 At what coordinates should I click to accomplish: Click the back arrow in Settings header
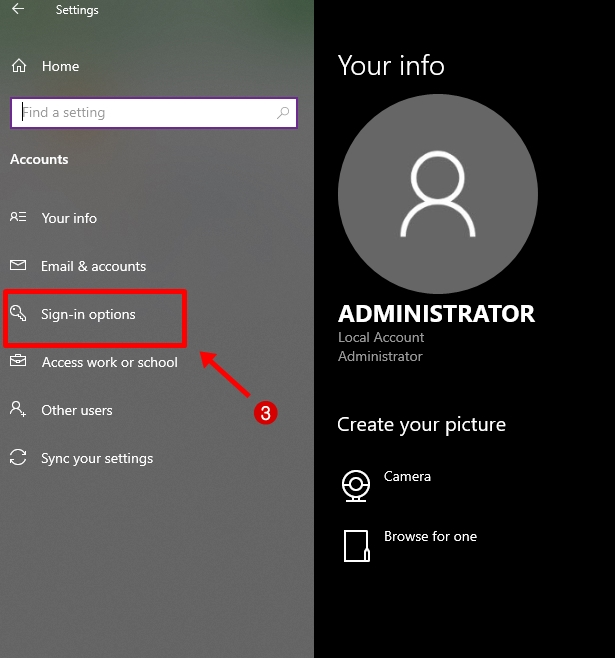[x=18, y=9]
